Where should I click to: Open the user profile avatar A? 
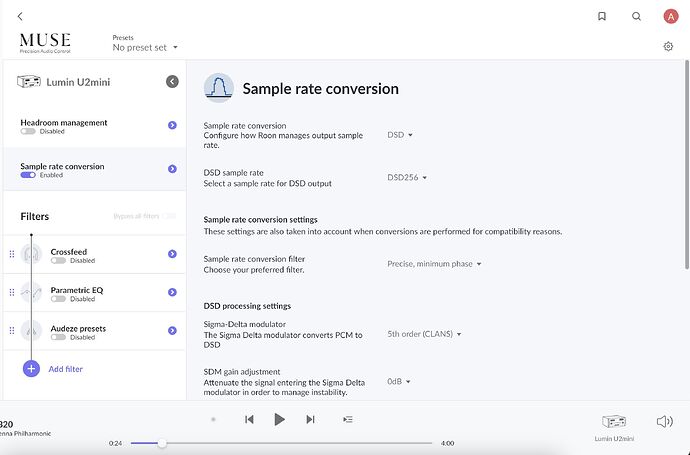coord(671,16)
